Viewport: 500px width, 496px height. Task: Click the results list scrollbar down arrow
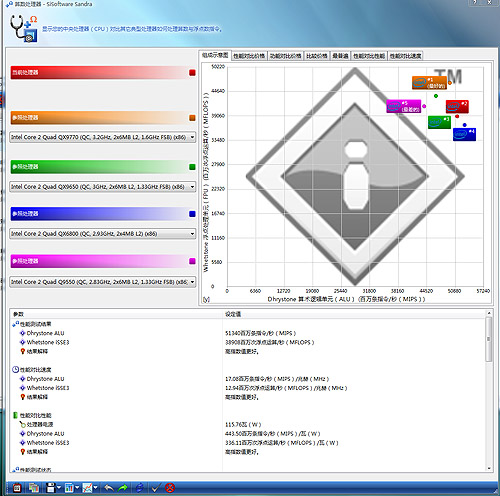[489, 468]
